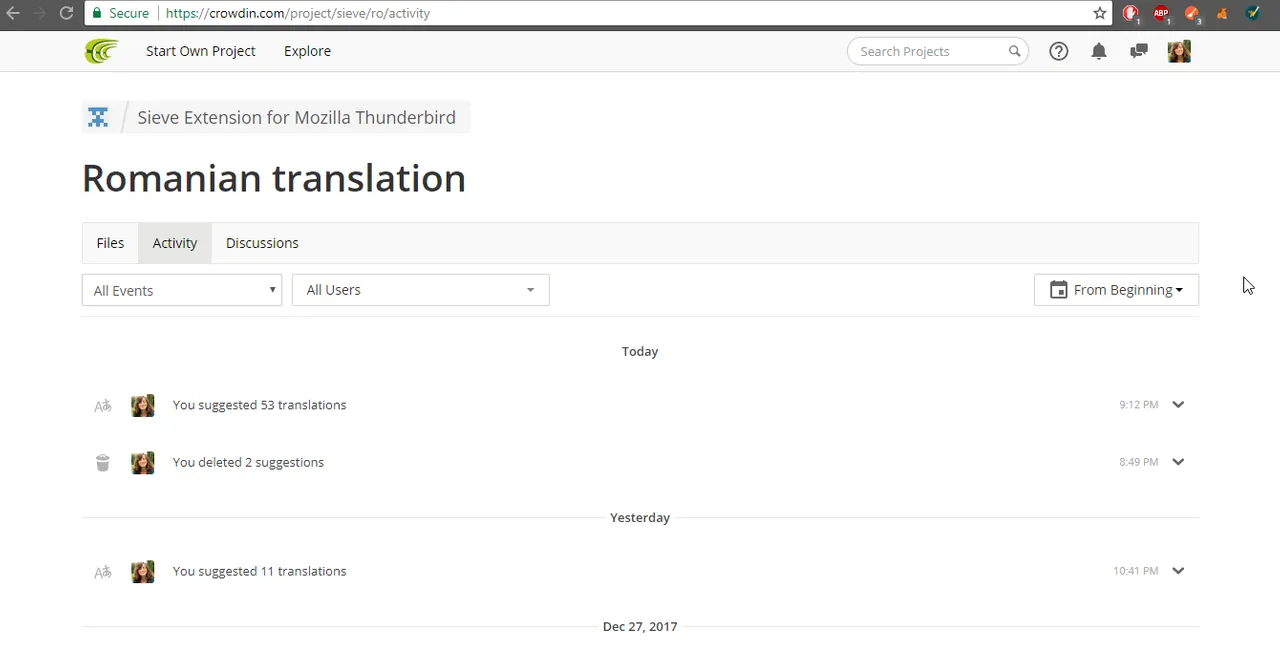Click the Dec 27, 2017 date heading
The width and height of the screenshot is (1280, 656).
click(x=640, y=626)
